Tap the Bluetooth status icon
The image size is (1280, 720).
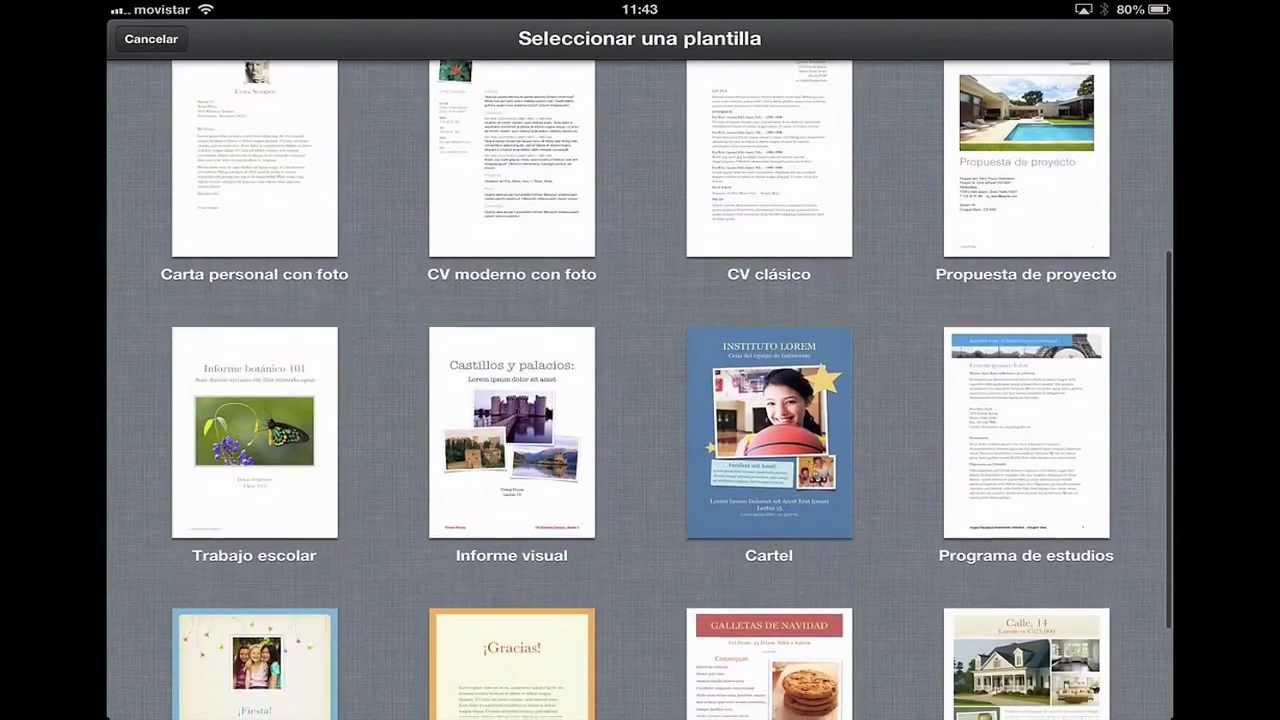pyautogui.click(x=1105, y=9)
